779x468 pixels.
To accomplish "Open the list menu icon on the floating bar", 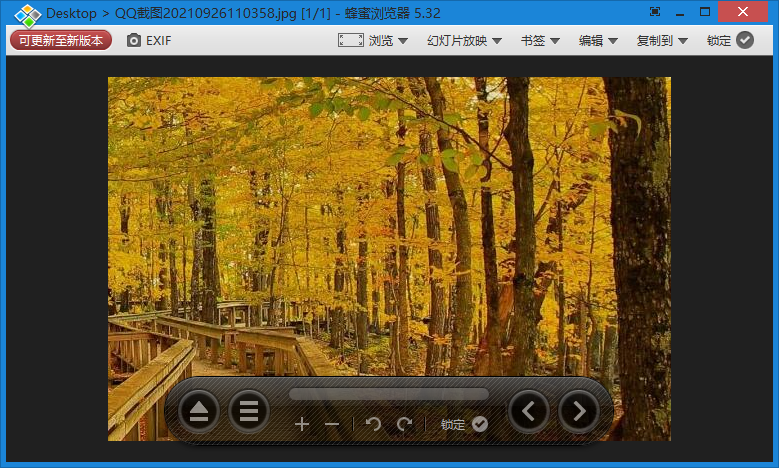I will 249,411.
